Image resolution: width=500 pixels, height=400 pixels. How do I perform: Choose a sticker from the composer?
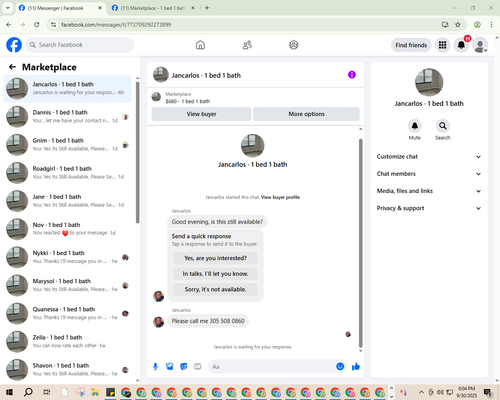[x=184, y=367]
